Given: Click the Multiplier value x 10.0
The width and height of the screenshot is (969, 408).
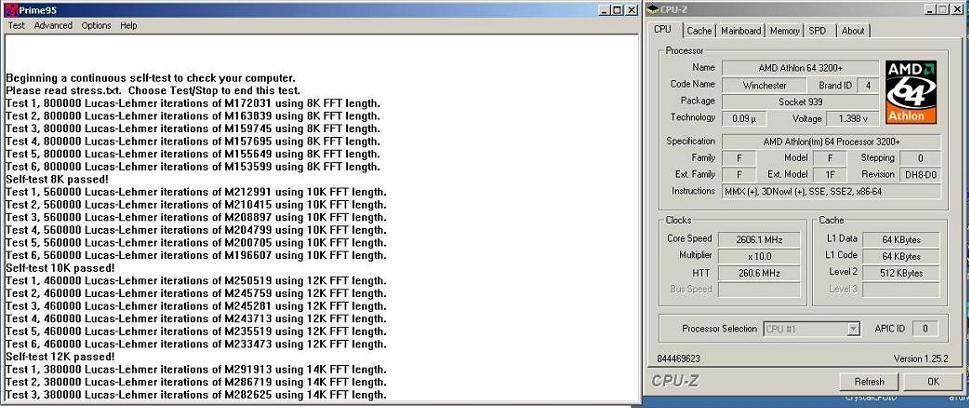Looking at the screenshot, I should [x=759, y=256].
